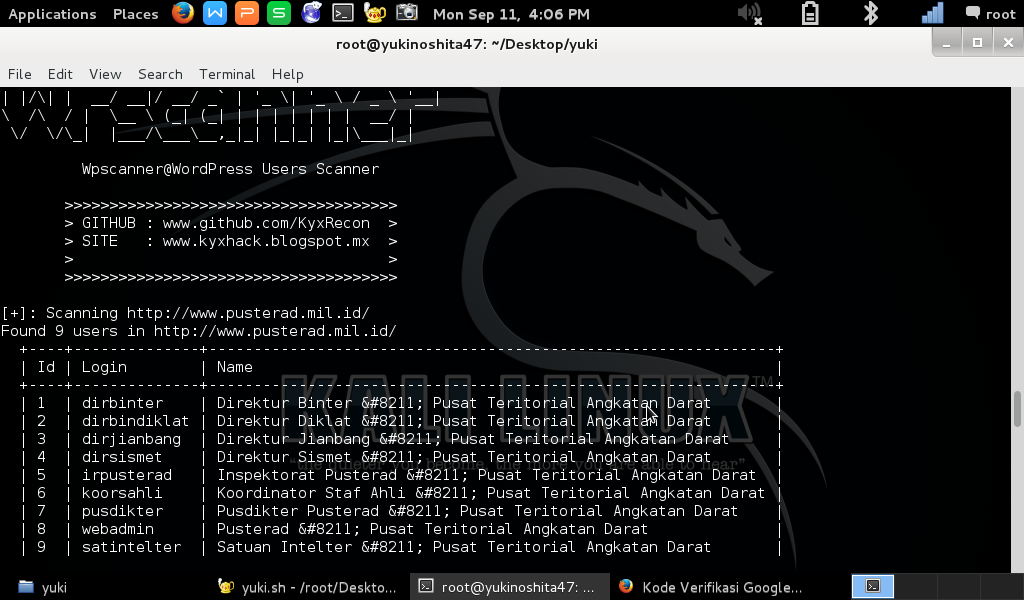Open the screenshot camera launcher icon
Viewport: 1024px width, 600px height.
click(x=407, y=13)
